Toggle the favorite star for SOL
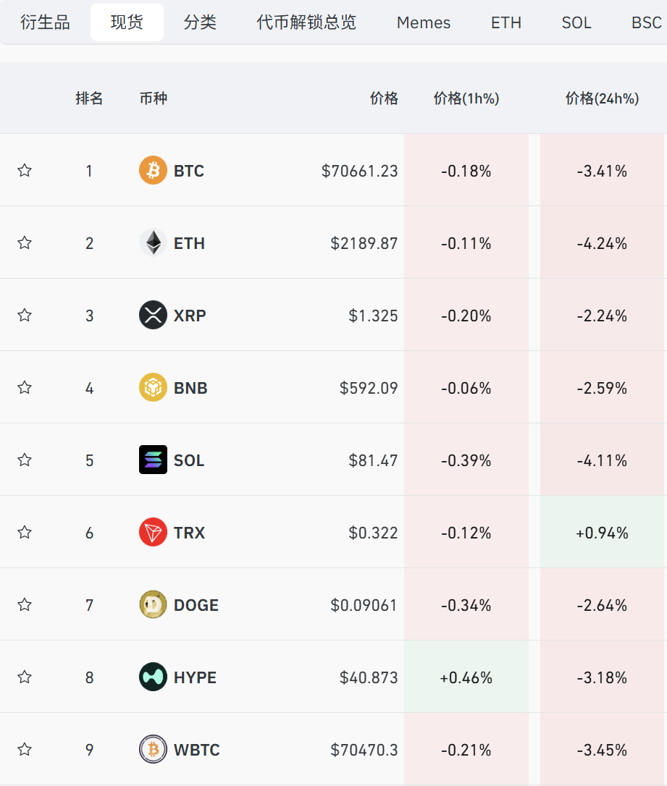Image resolution: width=667 pixels, height=786 pixels. (25, 460)
